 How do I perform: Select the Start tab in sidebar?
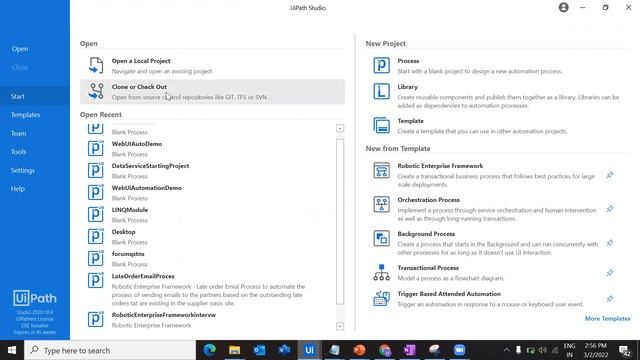coord(35,96)
